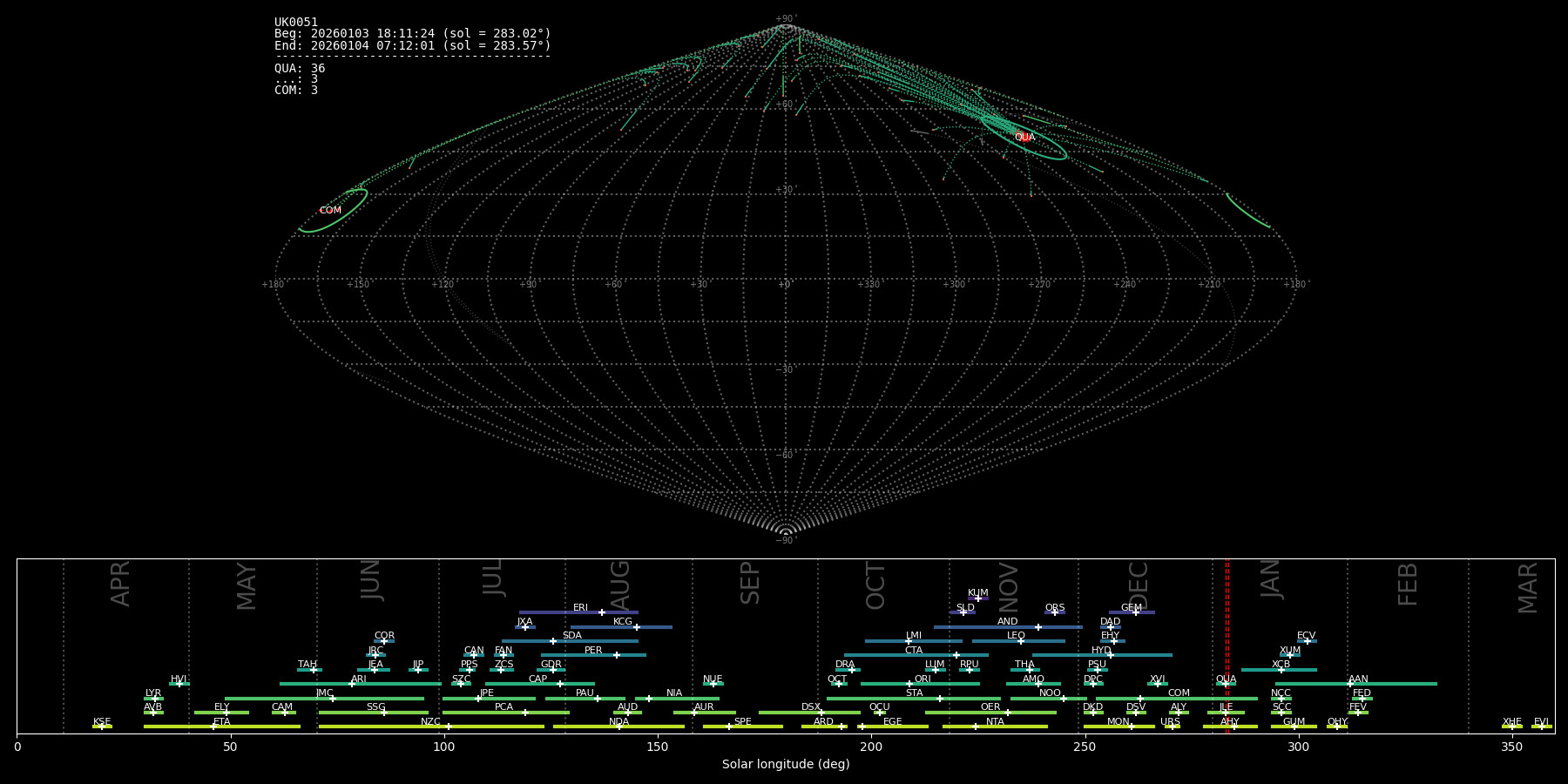Click the AUG month label
Viewport: 1568px width, 784px height.
[620, 585]
